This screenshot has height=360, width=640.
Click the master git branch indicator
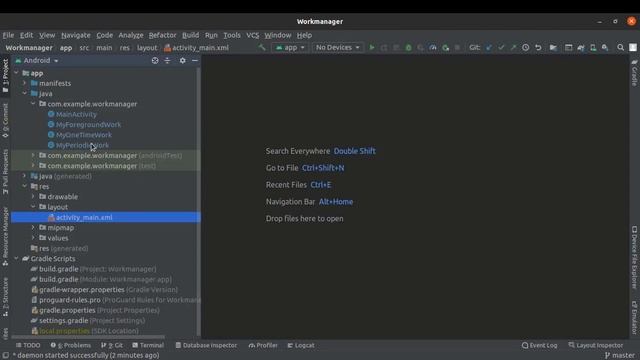click(x=620, y=356)
